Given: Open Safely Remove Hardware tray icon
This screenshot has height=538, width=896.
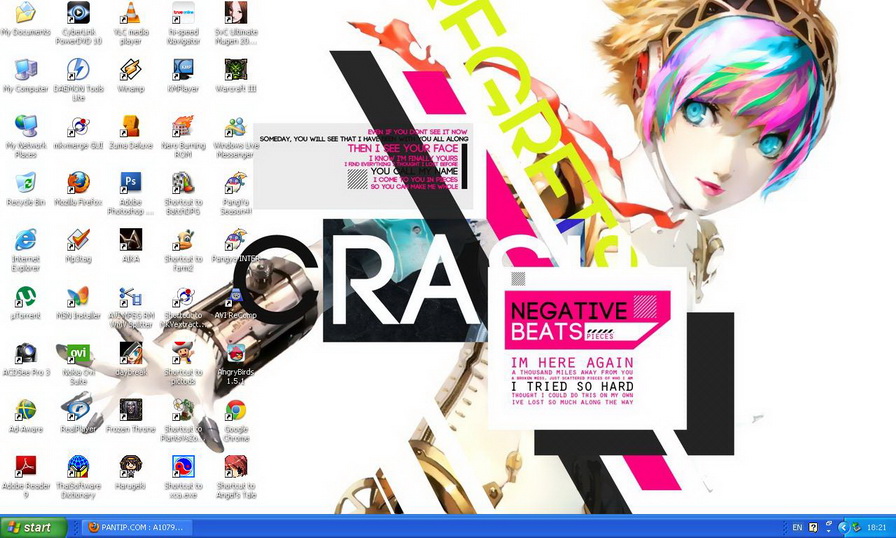Looking at the screenshot, I should tap(857, 527).
